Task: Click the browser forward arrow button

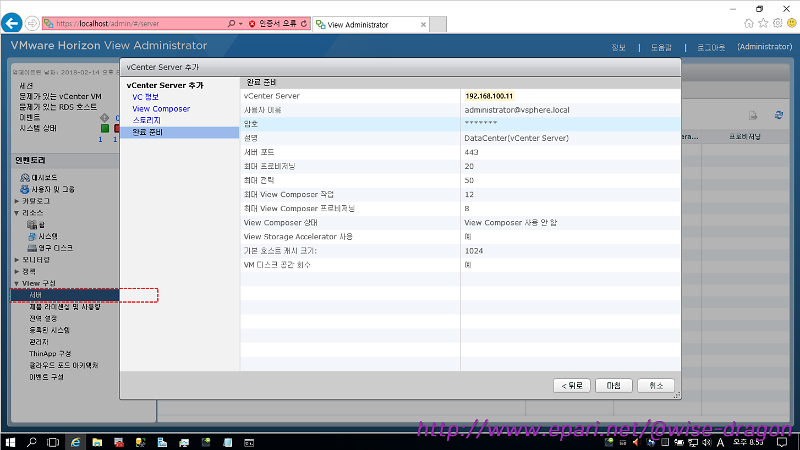Action: click(32, 23)
